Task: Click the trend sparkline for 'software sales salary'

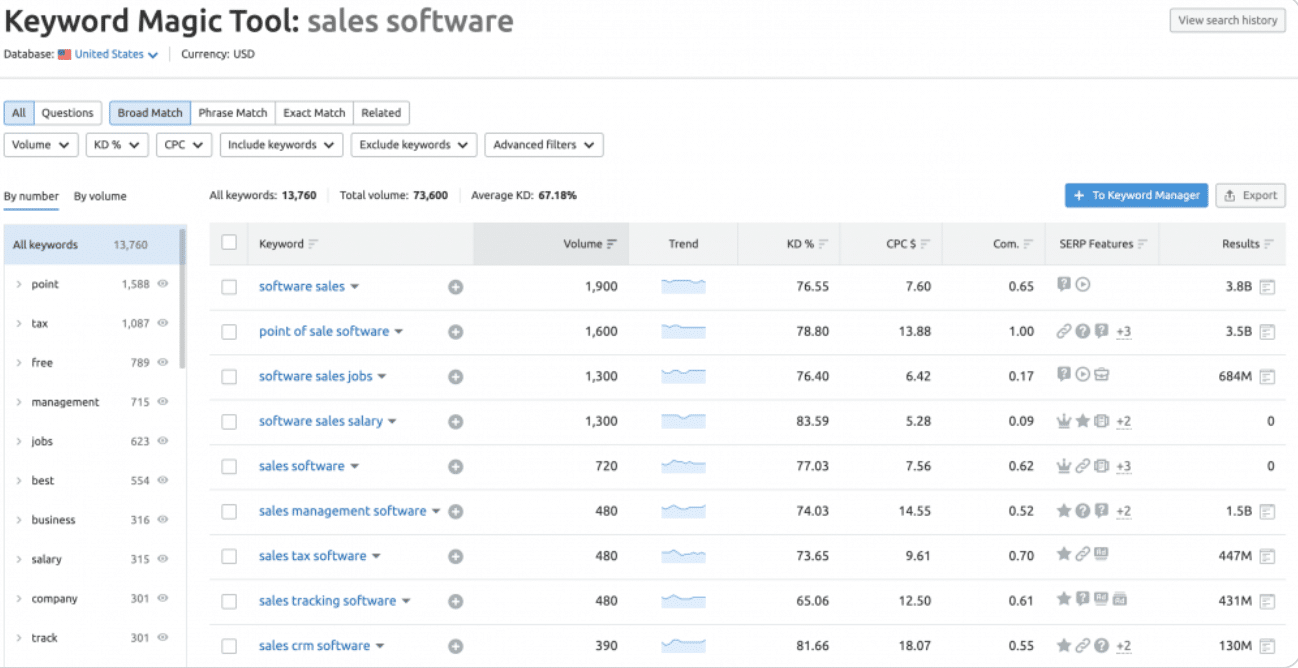Action: tap(683, 421)
